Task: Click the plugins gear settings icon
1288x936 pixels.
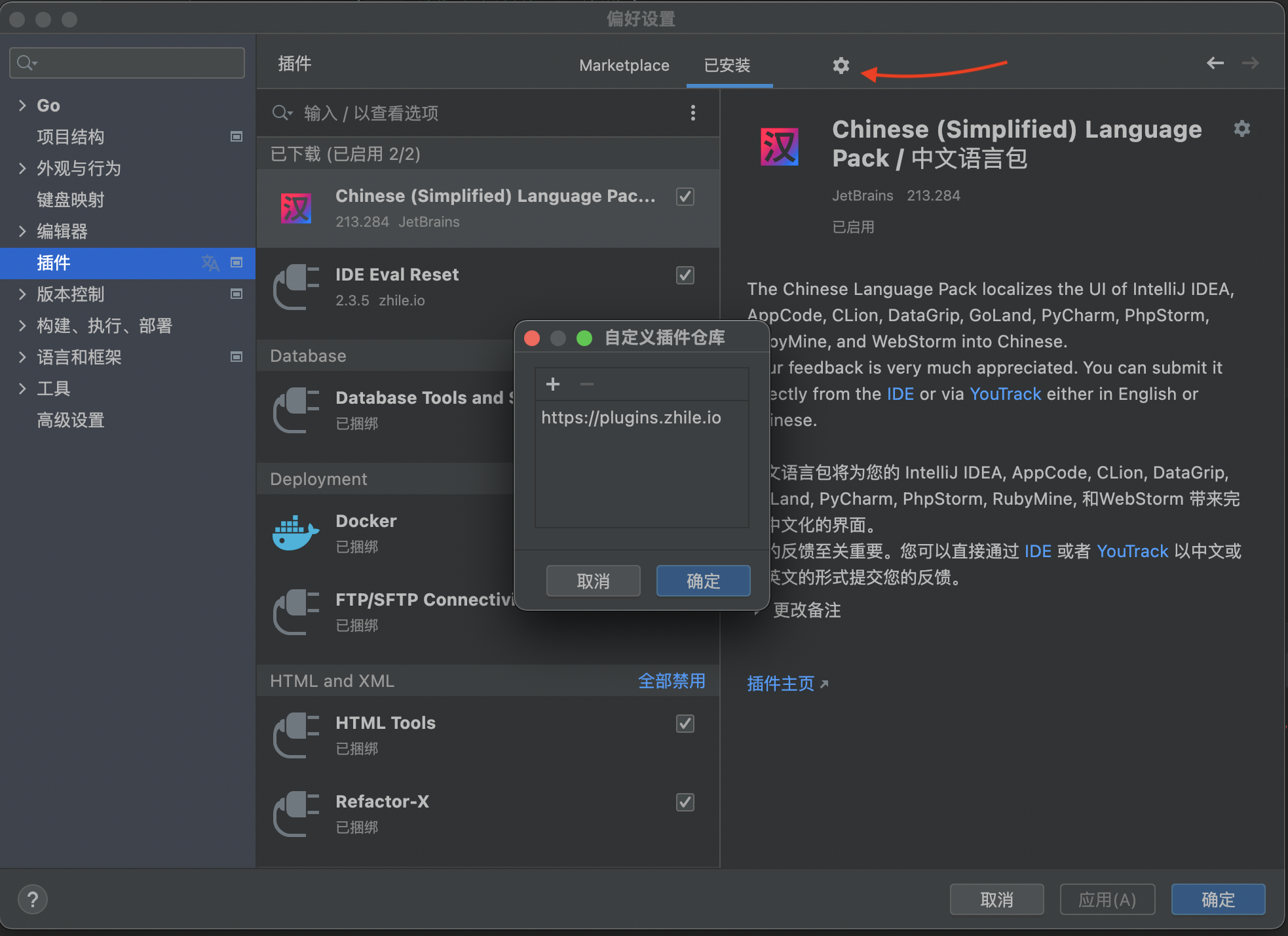Action: (x=841, y=66)
